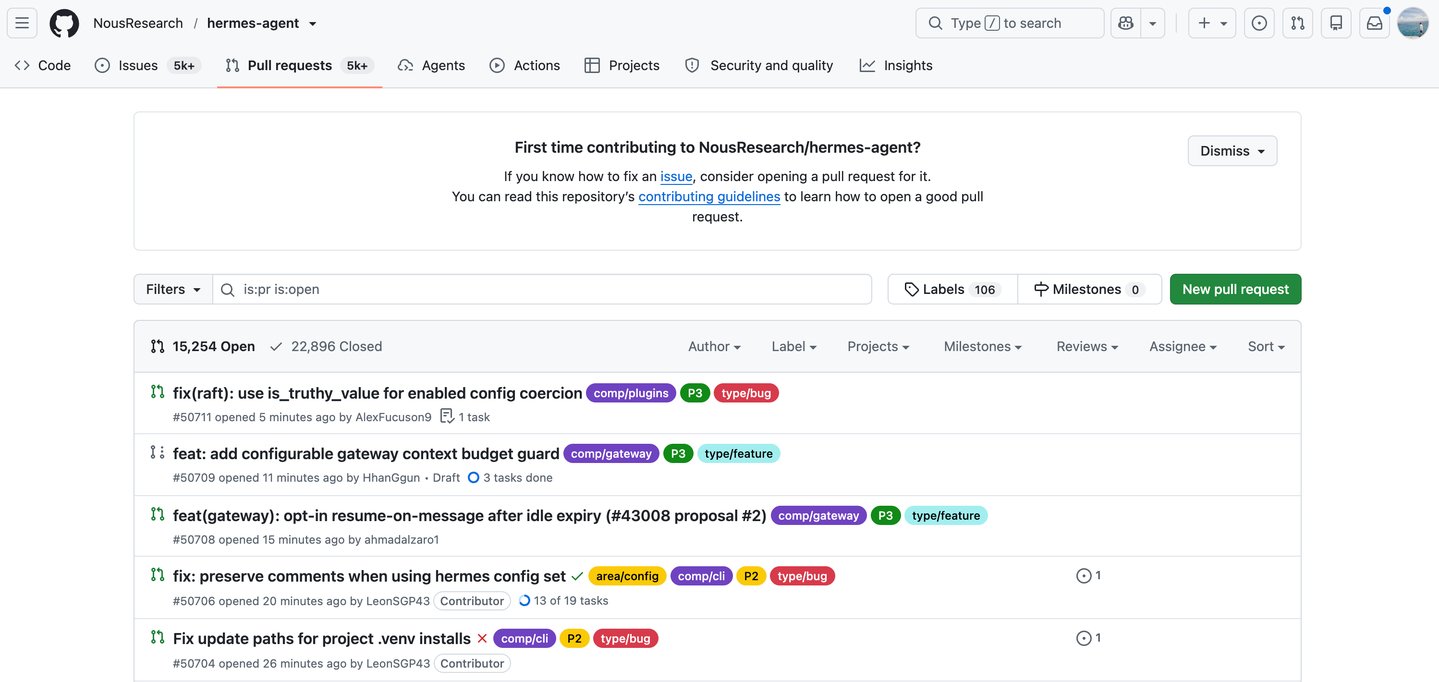Viewport: 1439px width, 682px height.
Task: Click the GitHub Octocat logo
Action: (64, 23)
